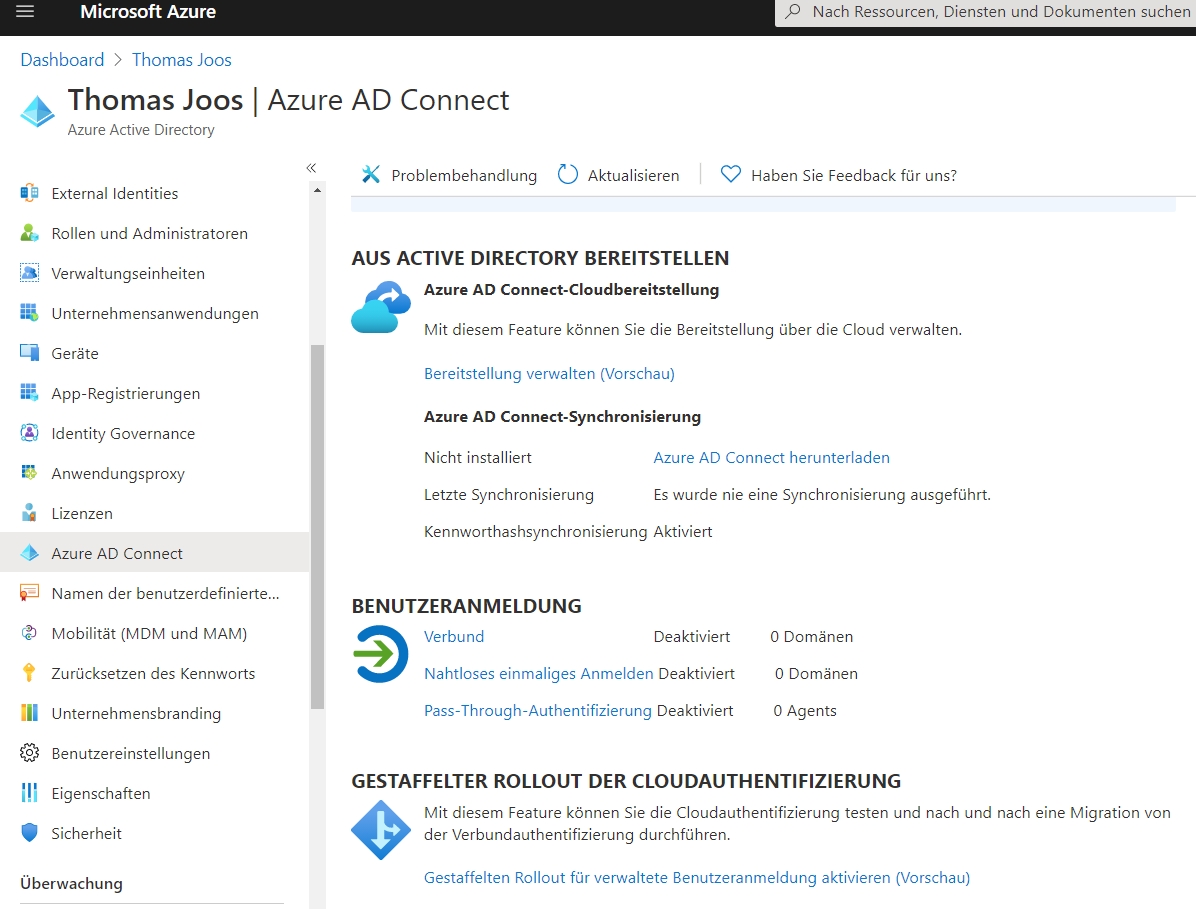Open Nahtloses einmaliges Anmelden link

coord(539,673)
